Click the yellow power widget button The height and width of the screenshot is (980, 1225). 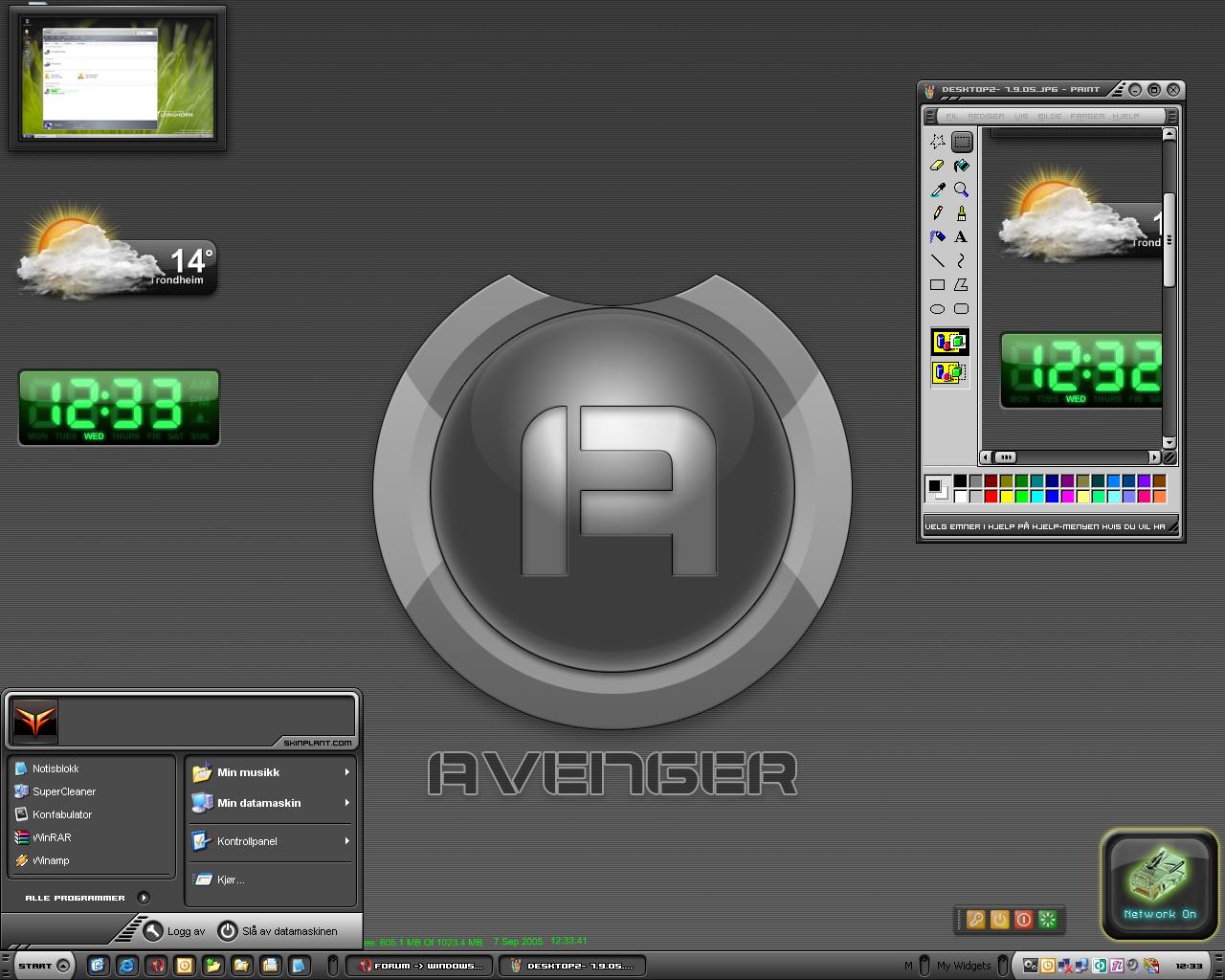pyautogui.click(x=999, y=920)
